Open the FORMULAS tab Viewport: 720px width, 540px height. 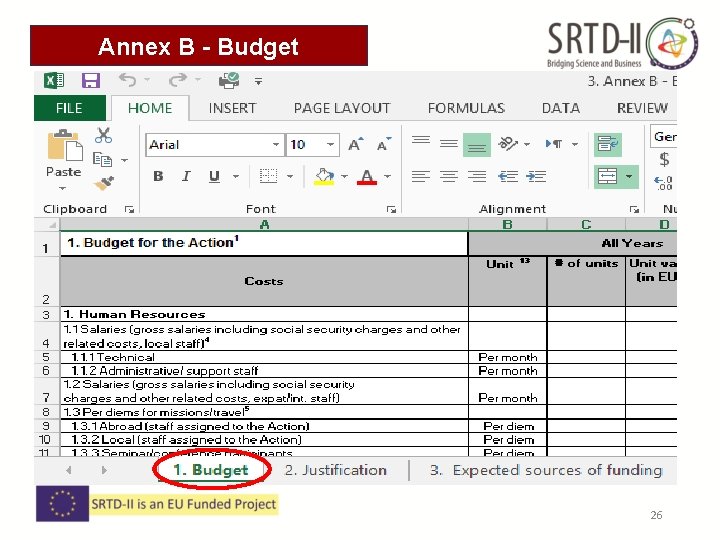(x=466, y=108)
